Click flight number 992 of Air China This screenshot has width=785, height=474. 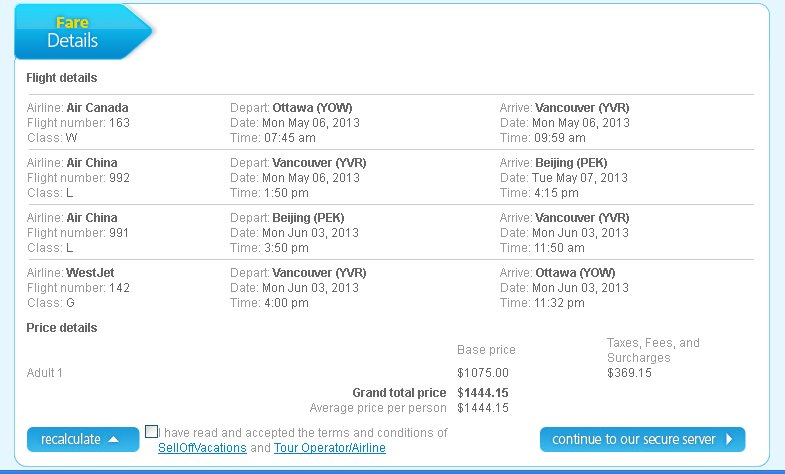pyautogui.click(x=119, y=178)
